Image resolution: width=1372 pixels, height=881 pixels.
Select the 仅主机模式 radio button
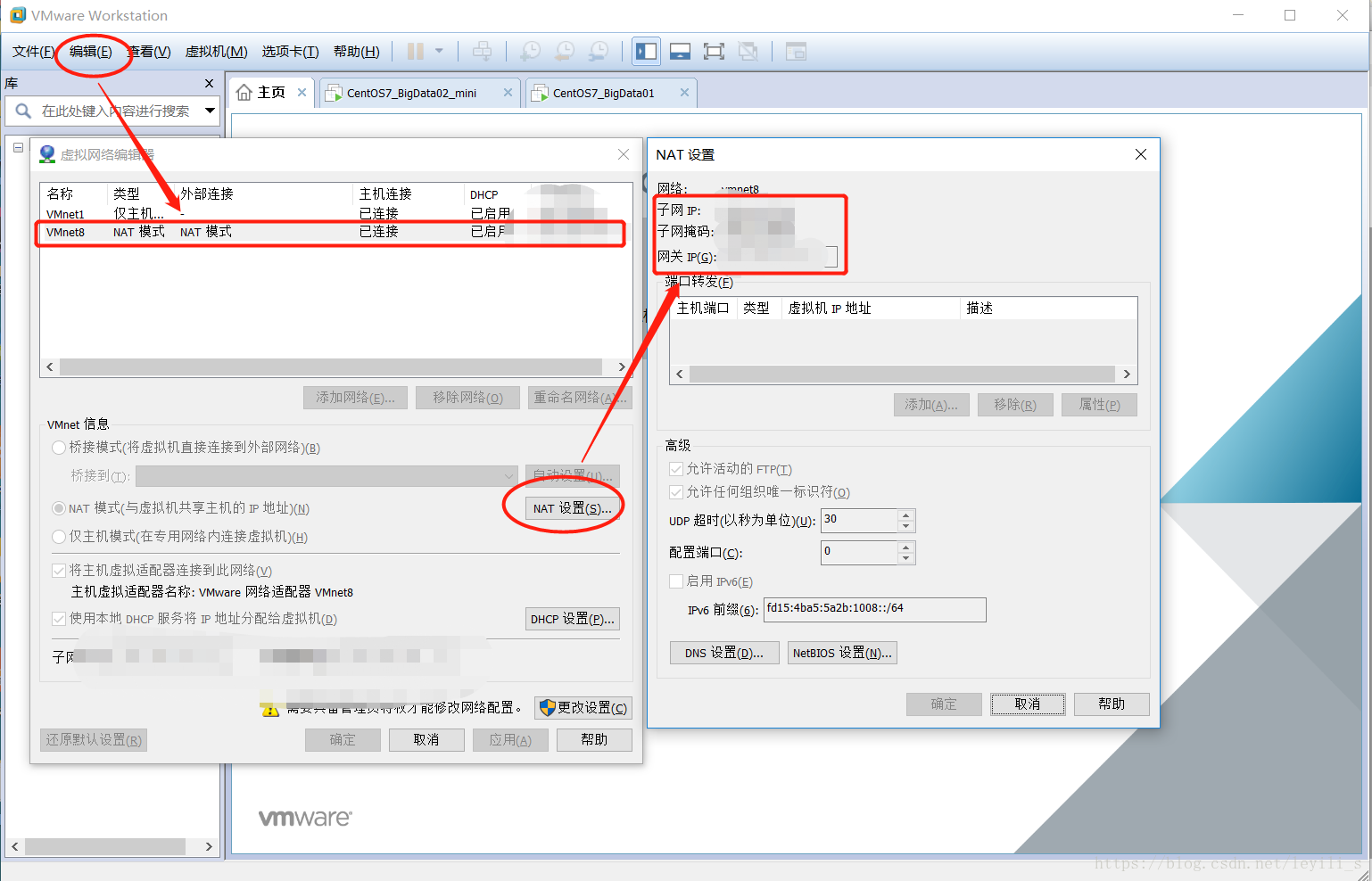pos(59,537)
